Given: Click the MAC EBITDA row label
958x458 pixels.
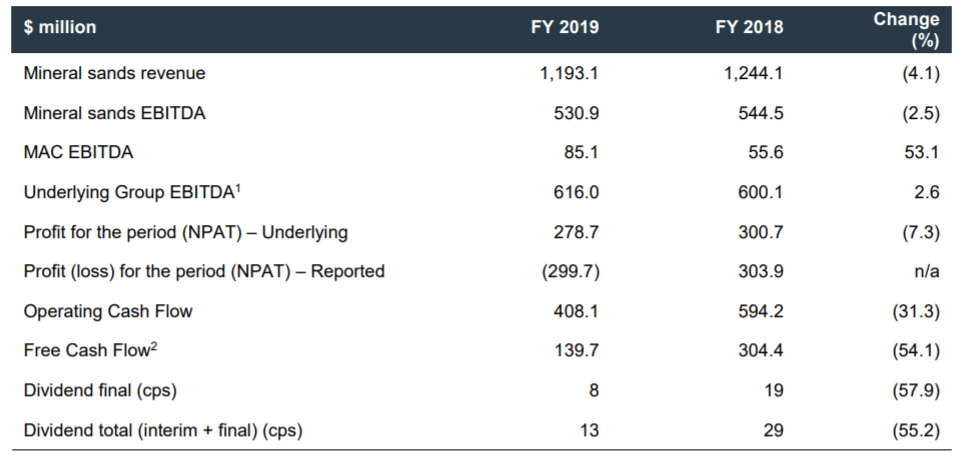Looking at the screenshot, I should [x=78, y=153].
